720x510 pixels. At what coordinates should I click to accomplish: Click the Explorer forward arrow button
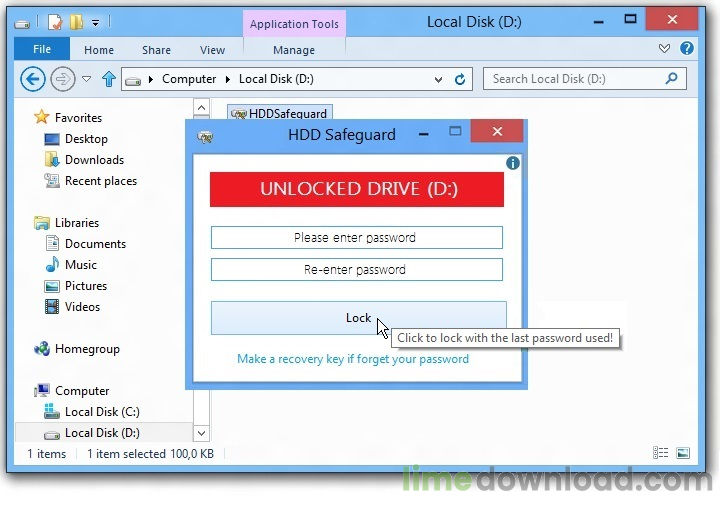tap(62, 79)
